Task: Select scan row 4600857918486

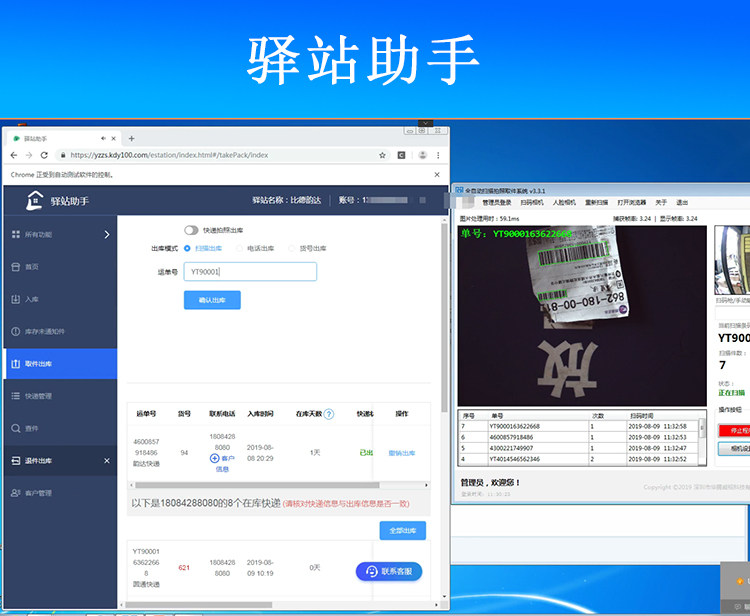Action: pyautogui.click(x=579, y=437)
